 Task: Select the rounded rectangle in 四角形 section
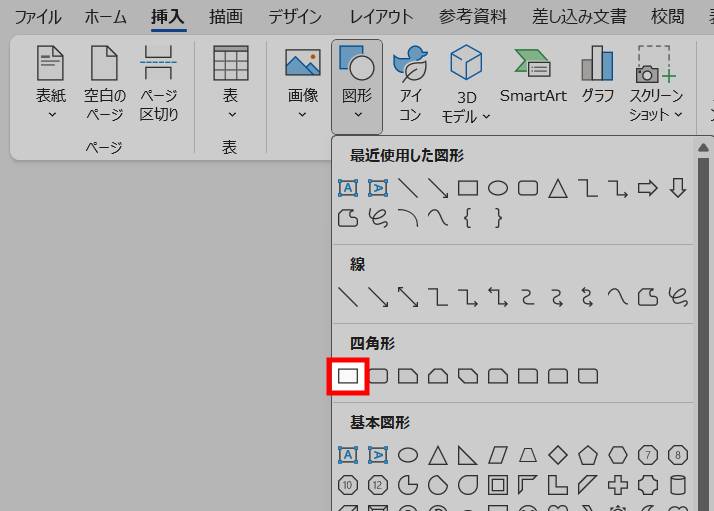click(x=378, y=376)
